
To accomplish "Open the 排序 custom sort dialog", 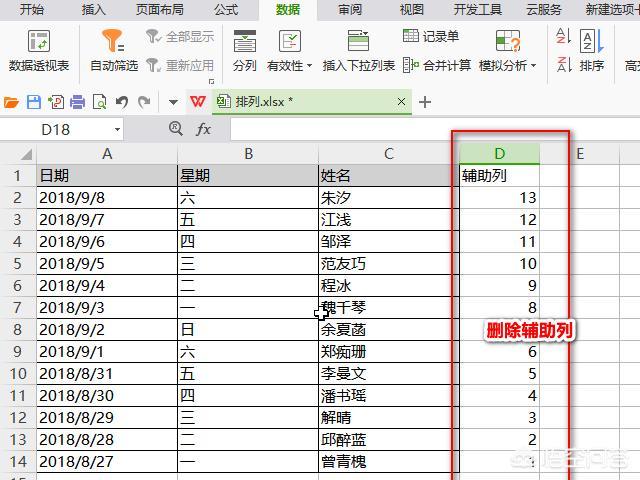I will pos(591,51).
